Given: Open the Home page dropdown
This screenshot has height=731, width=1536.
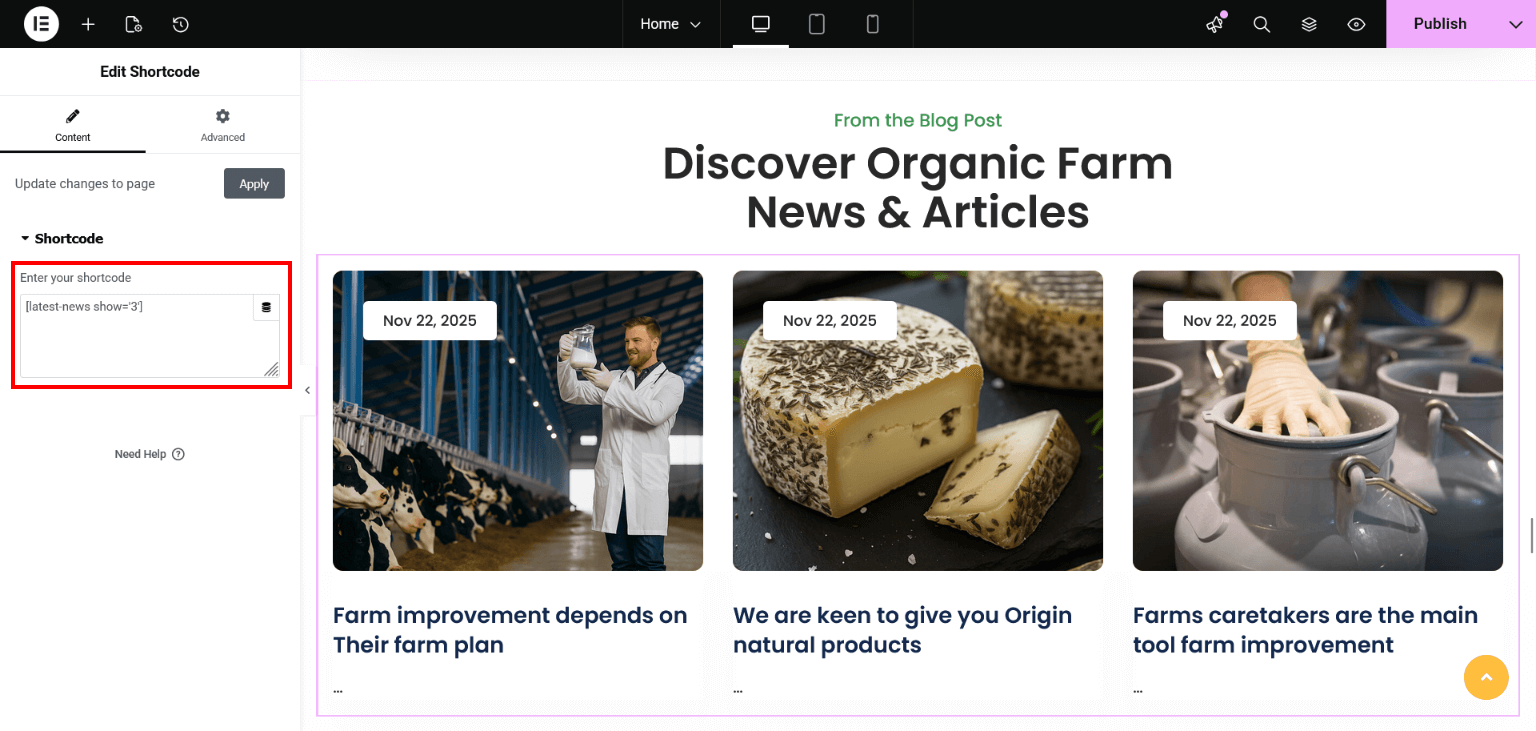Looking at the screenshot, I should tap(670, 24).
